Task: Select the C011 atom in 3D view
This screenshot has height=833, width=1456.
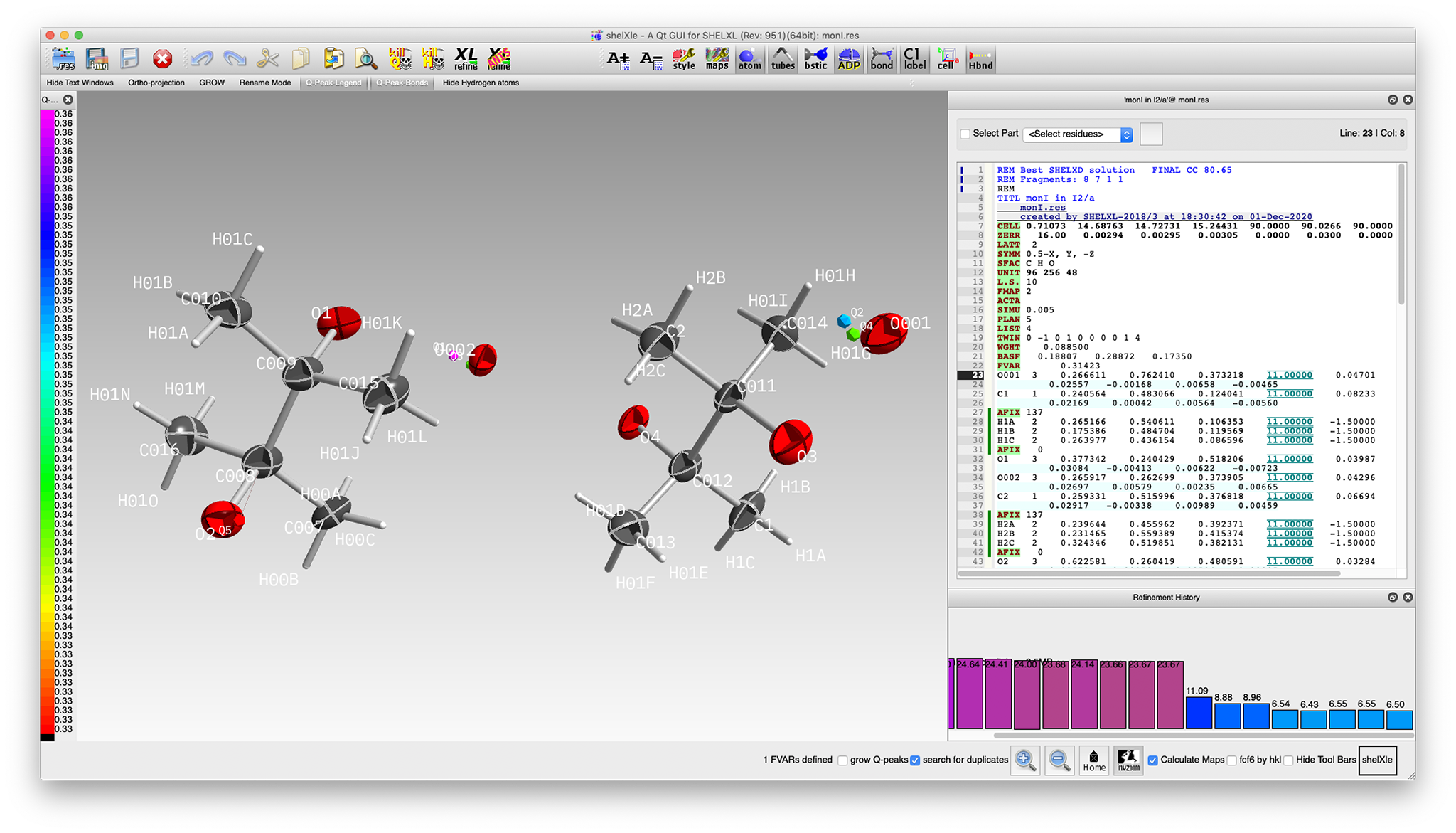Action: [729, 396]
